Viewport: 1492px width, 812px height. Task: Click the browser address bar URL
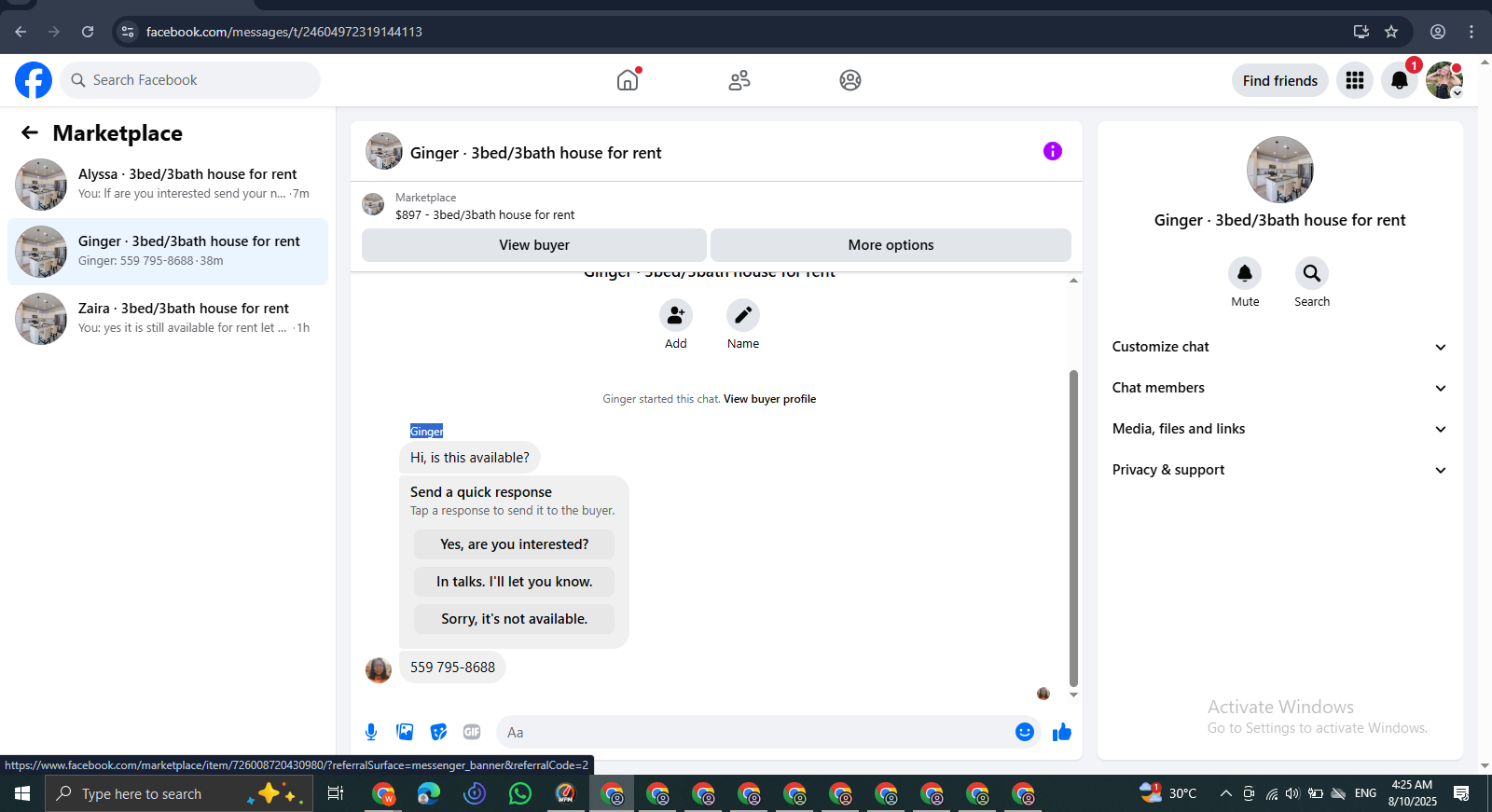click(x=284, y=32)
